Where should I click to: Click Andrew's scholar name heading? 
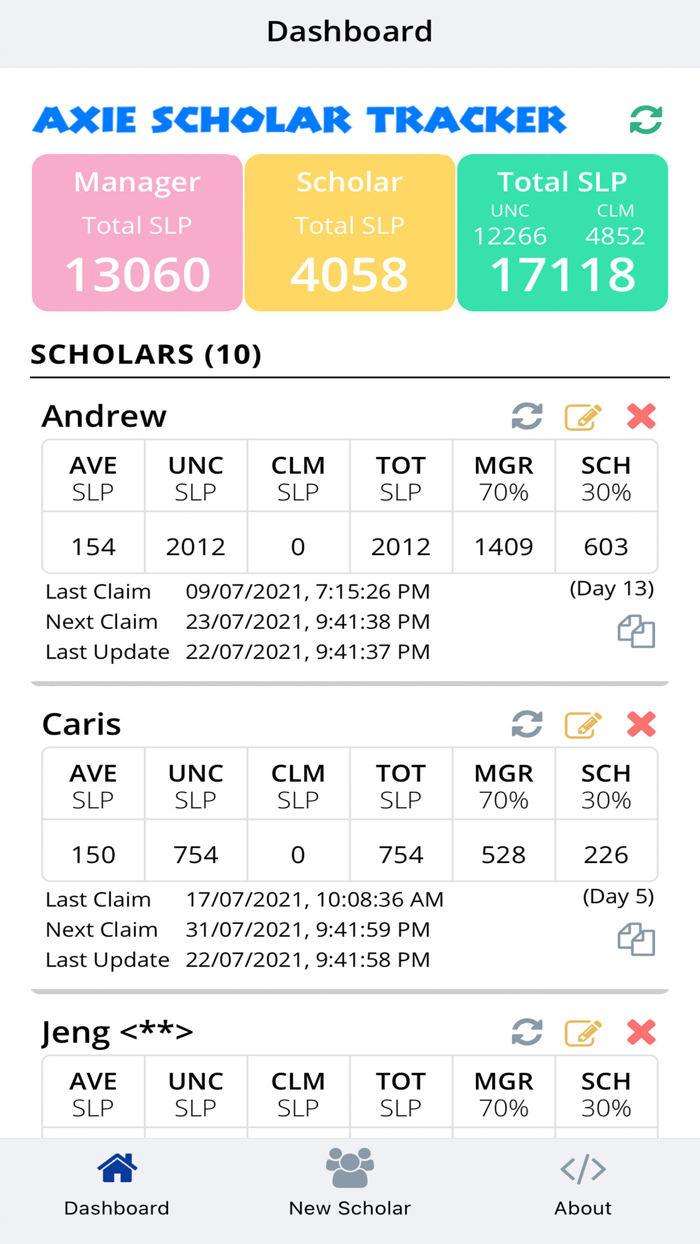pyautogui.click(x=104, y=417)
